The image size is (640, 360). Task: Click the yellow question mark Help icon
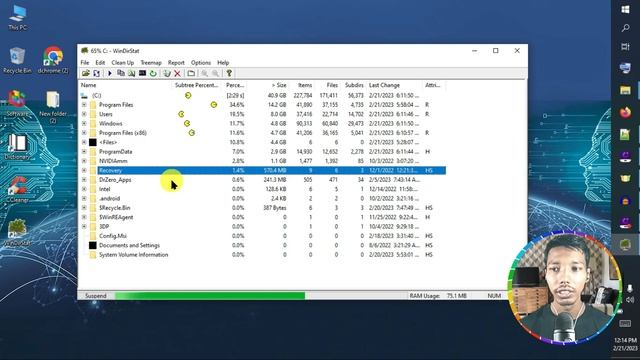(x=229, y=73)
